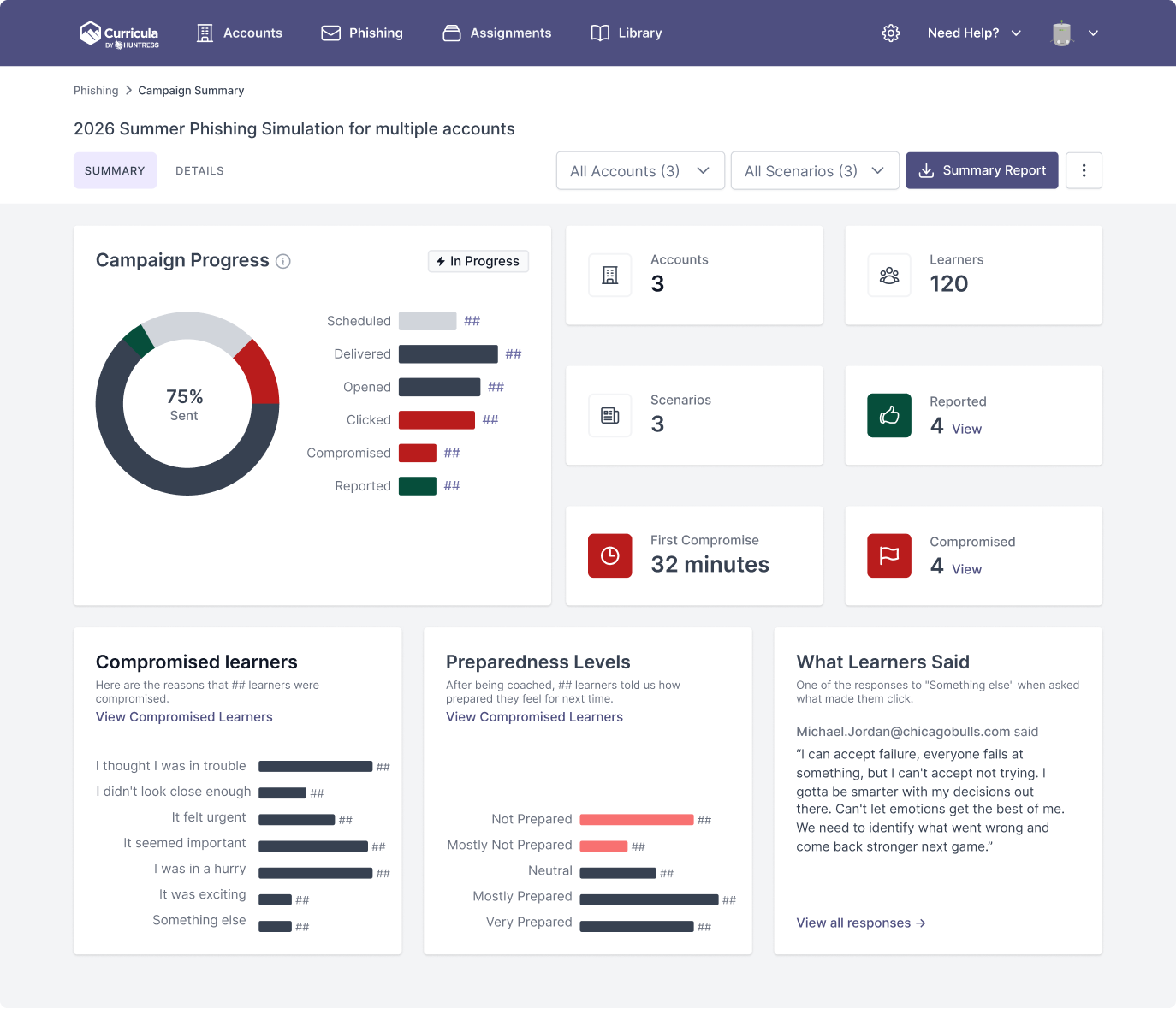Image resolution: width=1176 pixels, height=1009 pixels.
Task: Click the Phishing breadcrumb link
Action: (96, 91)
